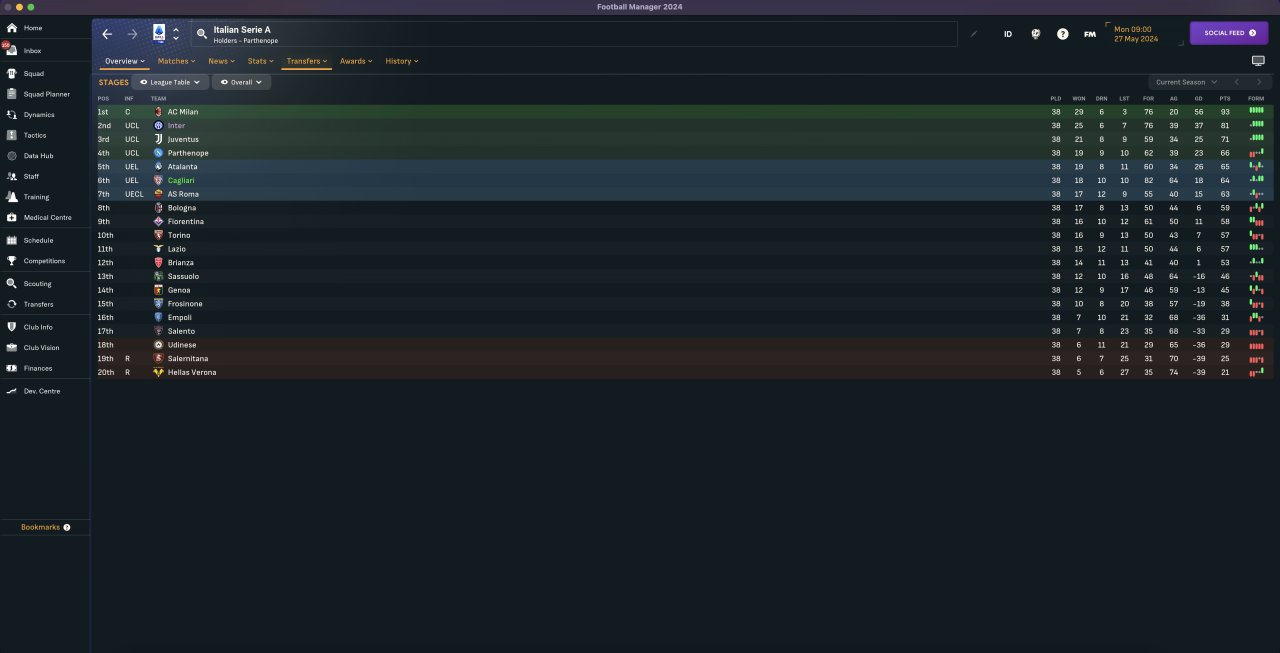The height and width of the screenshot is (653, 1280).
Task: Open the Medical Centre
Action: tap(47, 217)
